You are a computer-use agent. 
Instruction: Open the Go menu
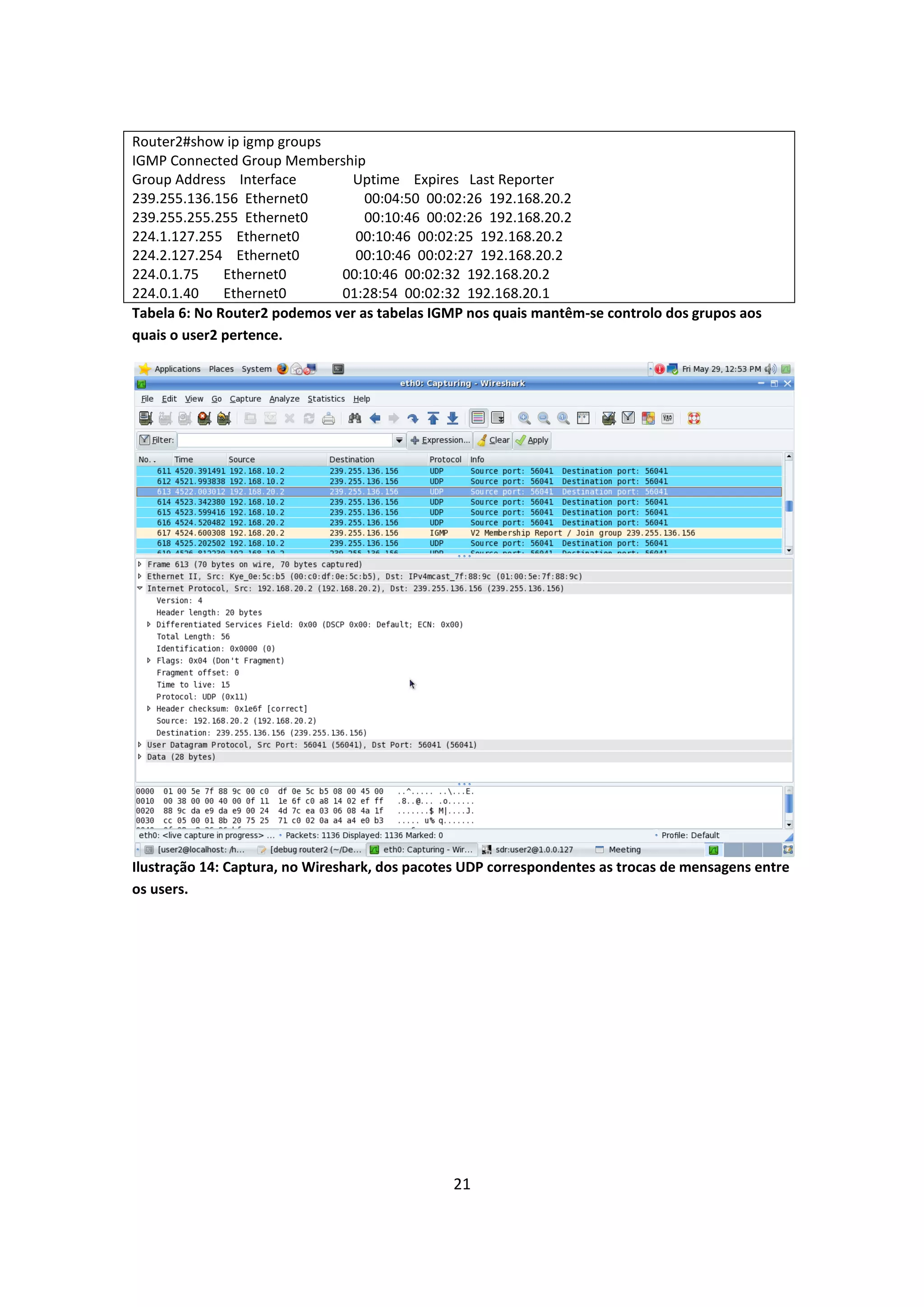click(x=216, y=399)
